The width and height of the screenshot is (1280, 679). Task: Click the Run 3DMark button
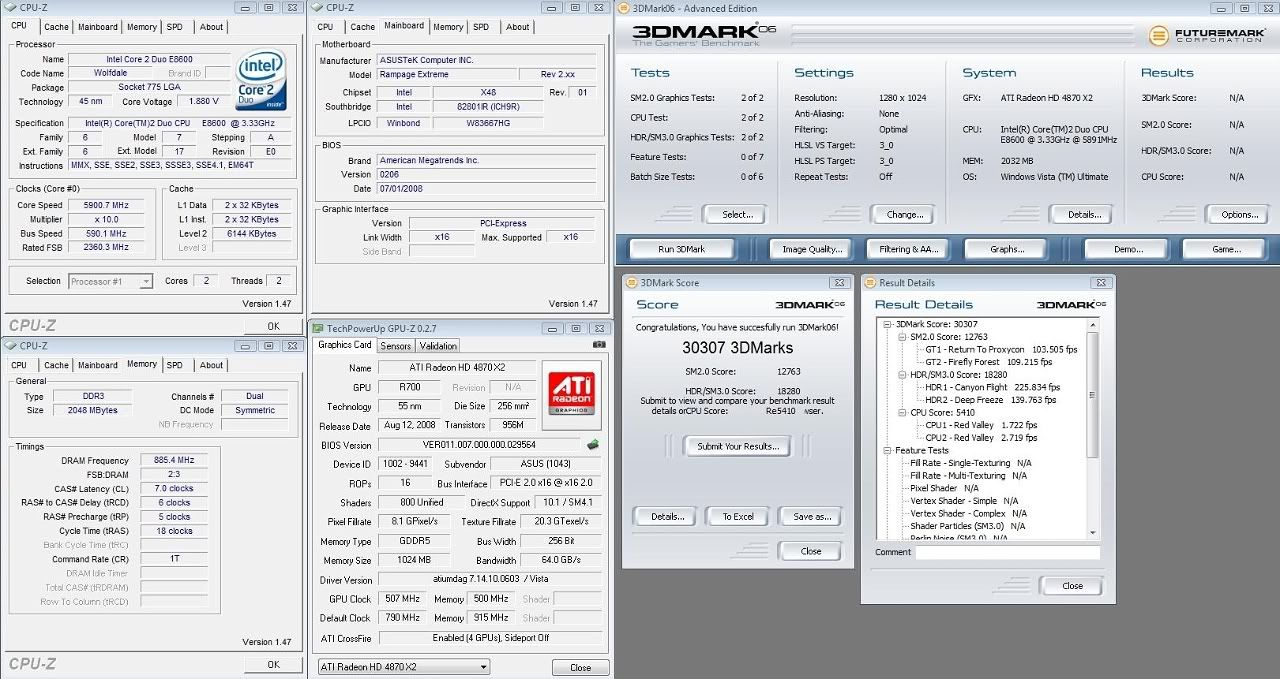[681, 249]
